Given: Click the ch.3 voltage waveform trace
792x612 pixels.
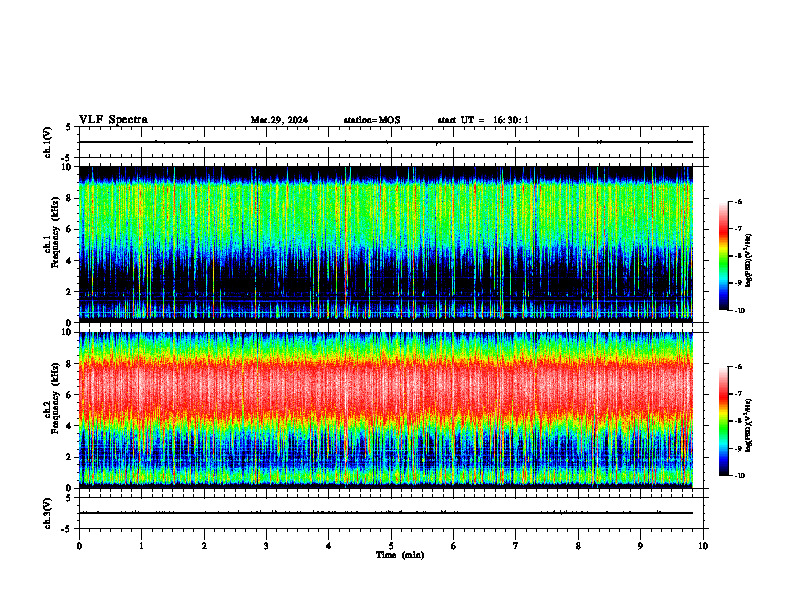Looking at the screenshot, I should tap(386, 513).
